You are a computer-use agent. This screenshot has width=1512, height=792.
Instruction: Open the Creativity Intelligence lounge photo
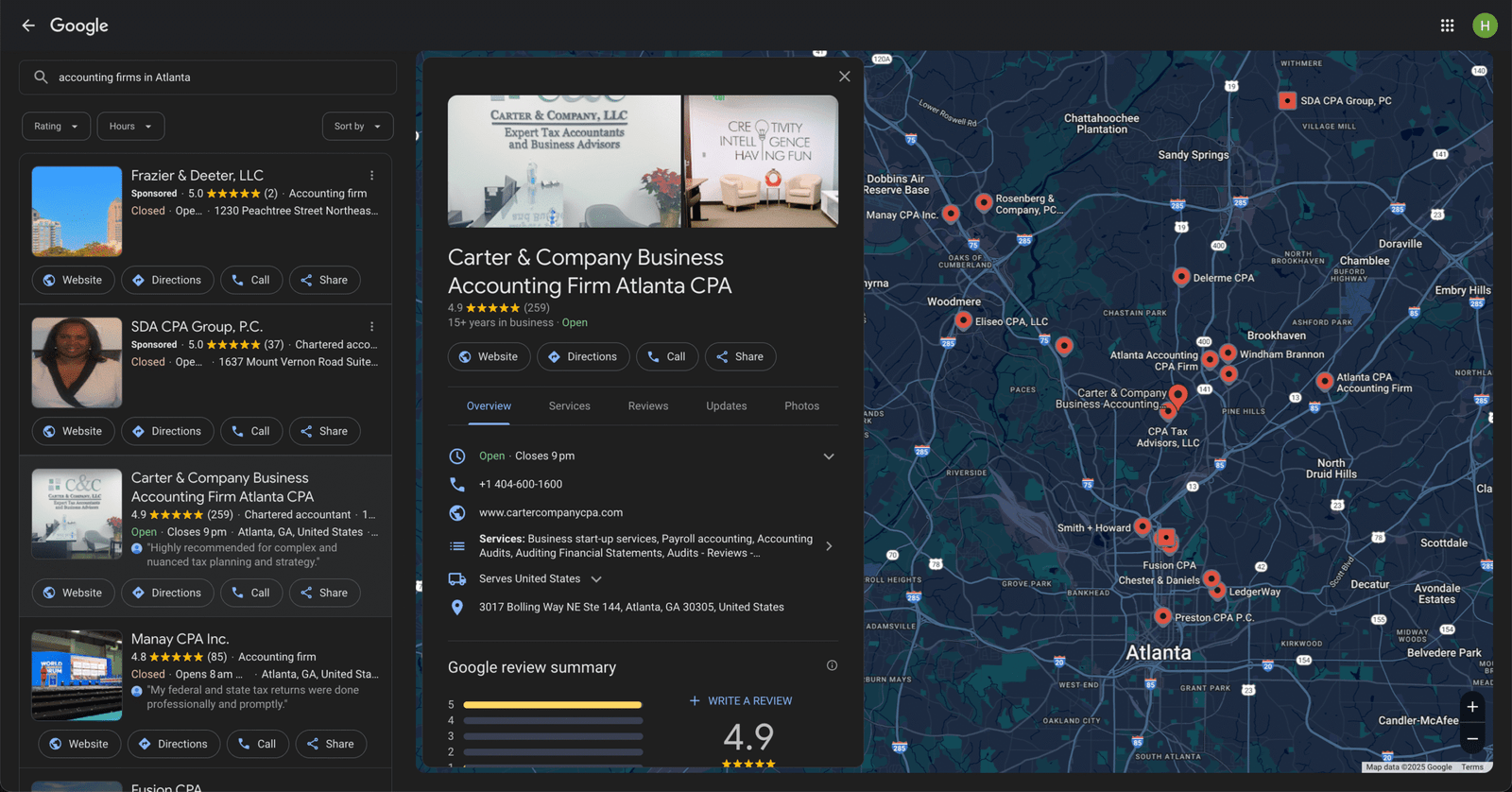(x=762, y=161)
